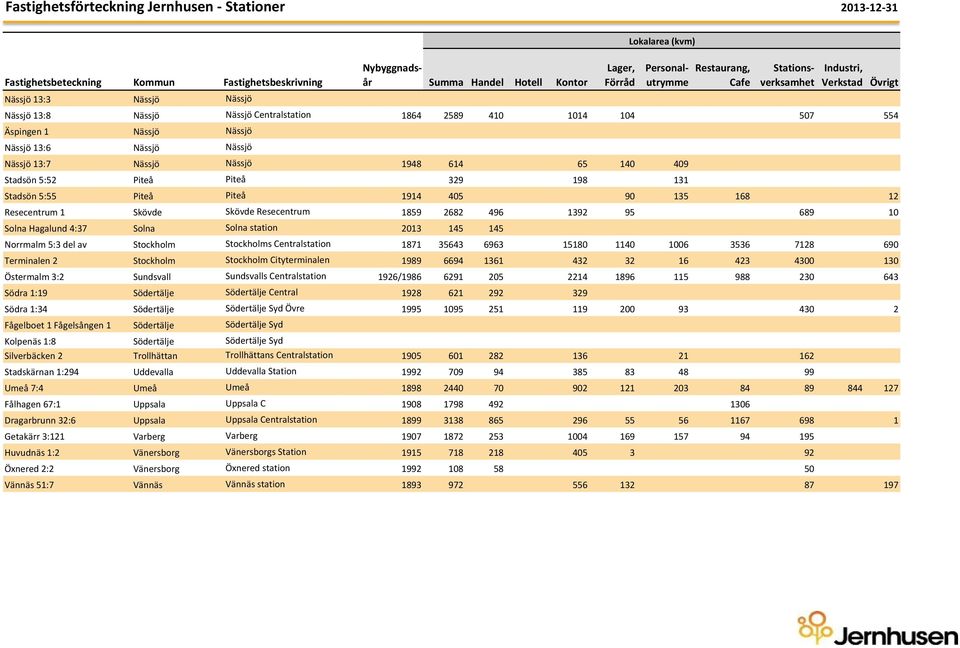
Task: Click the Personalutrymme column header
Action: (x=667, y=75)
